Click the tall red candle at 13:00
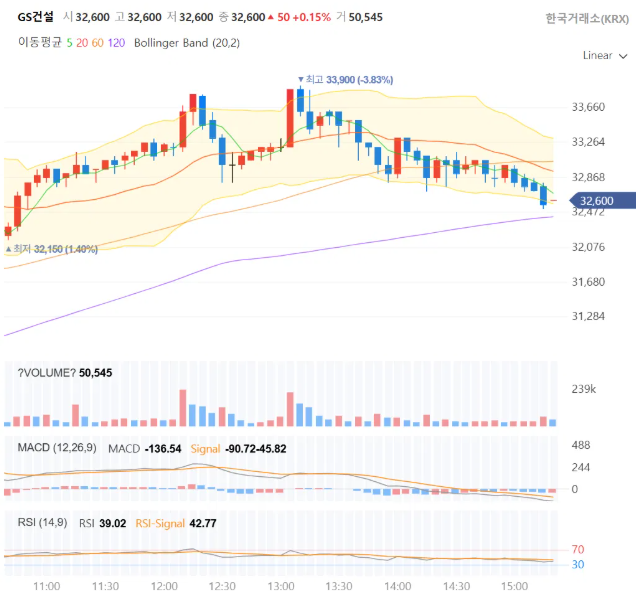This screenshot has width=636, height=593. (290, 118)
